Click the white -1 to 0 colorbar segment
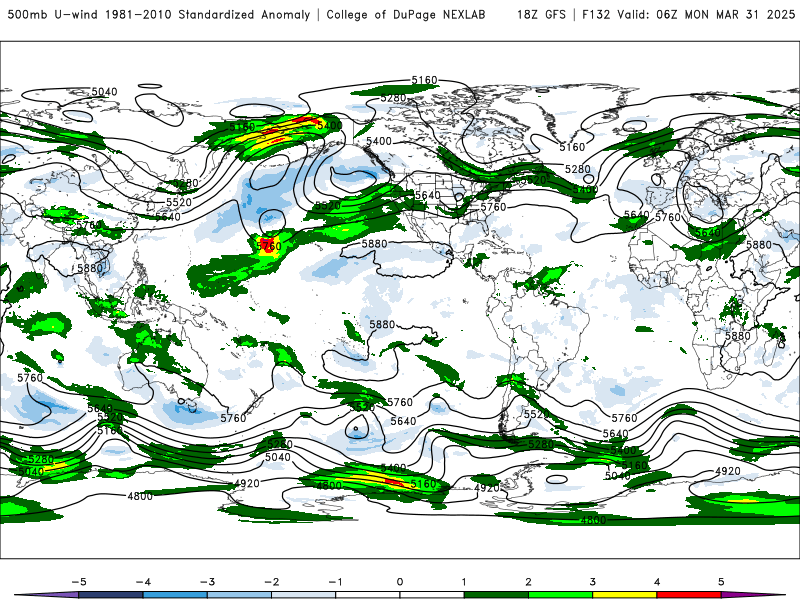Image resolution: width=800 pixels, height=600 pixels. pos(368,595)
